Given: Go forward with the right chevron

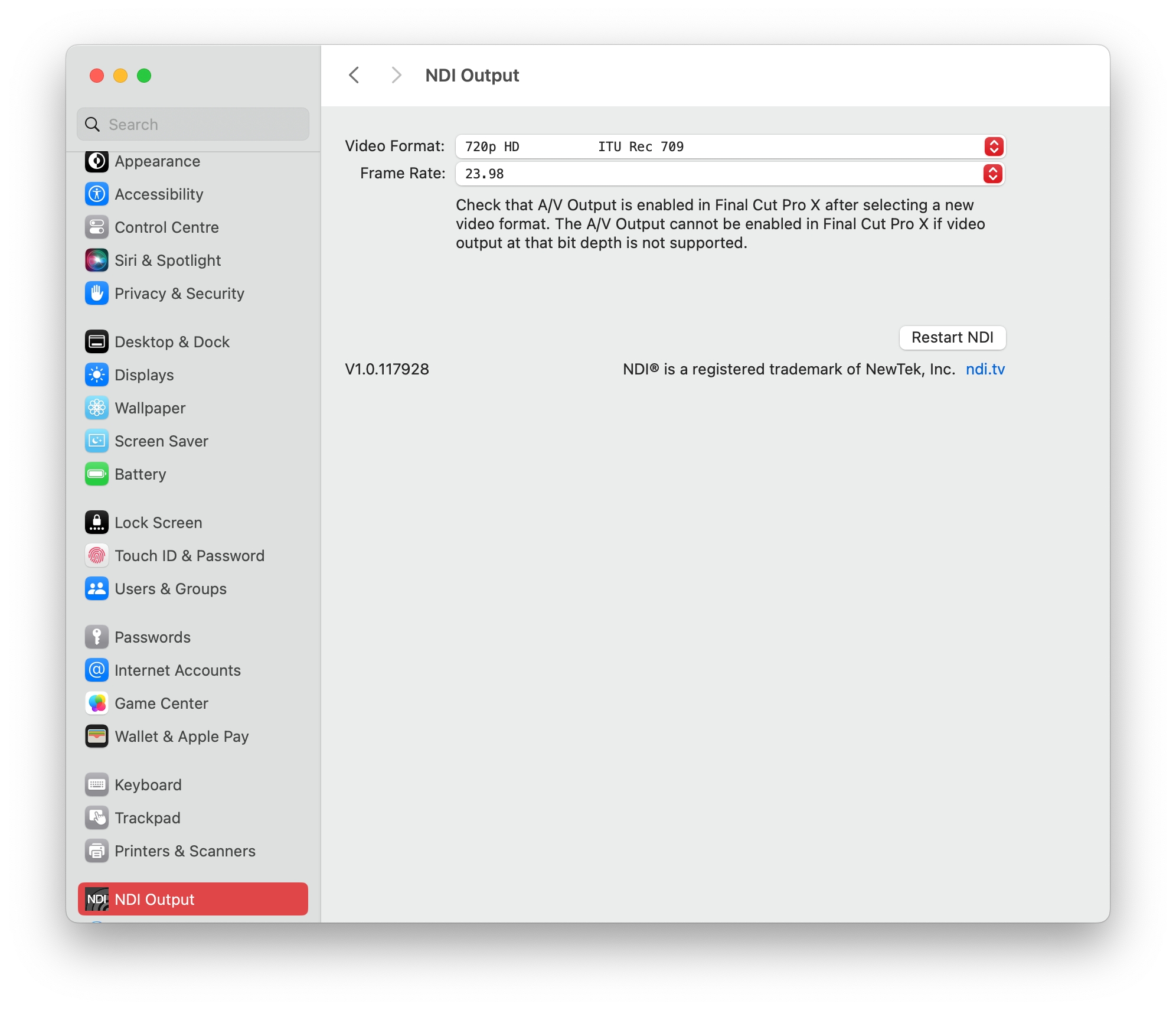Looking at the screenshot, I should pos(396,75).
